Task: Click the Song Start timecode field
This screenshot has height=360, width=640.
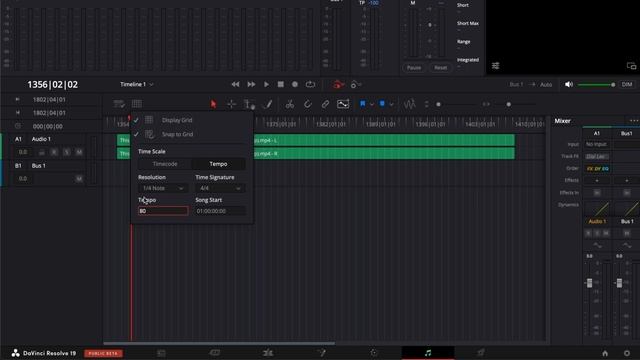Action: pos(220,211)
